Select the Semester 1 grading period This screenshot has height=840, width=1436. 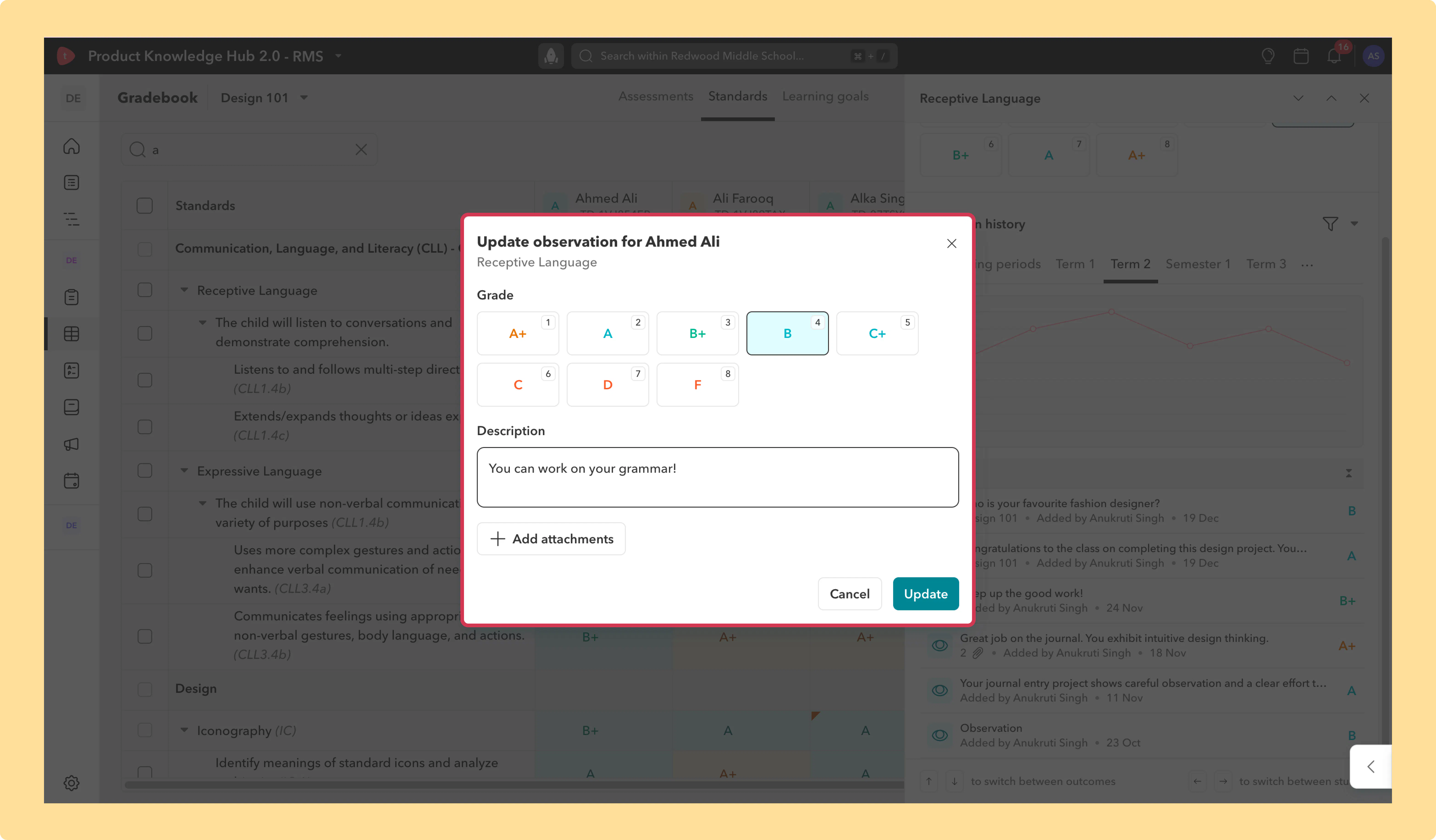[1198, 264]
